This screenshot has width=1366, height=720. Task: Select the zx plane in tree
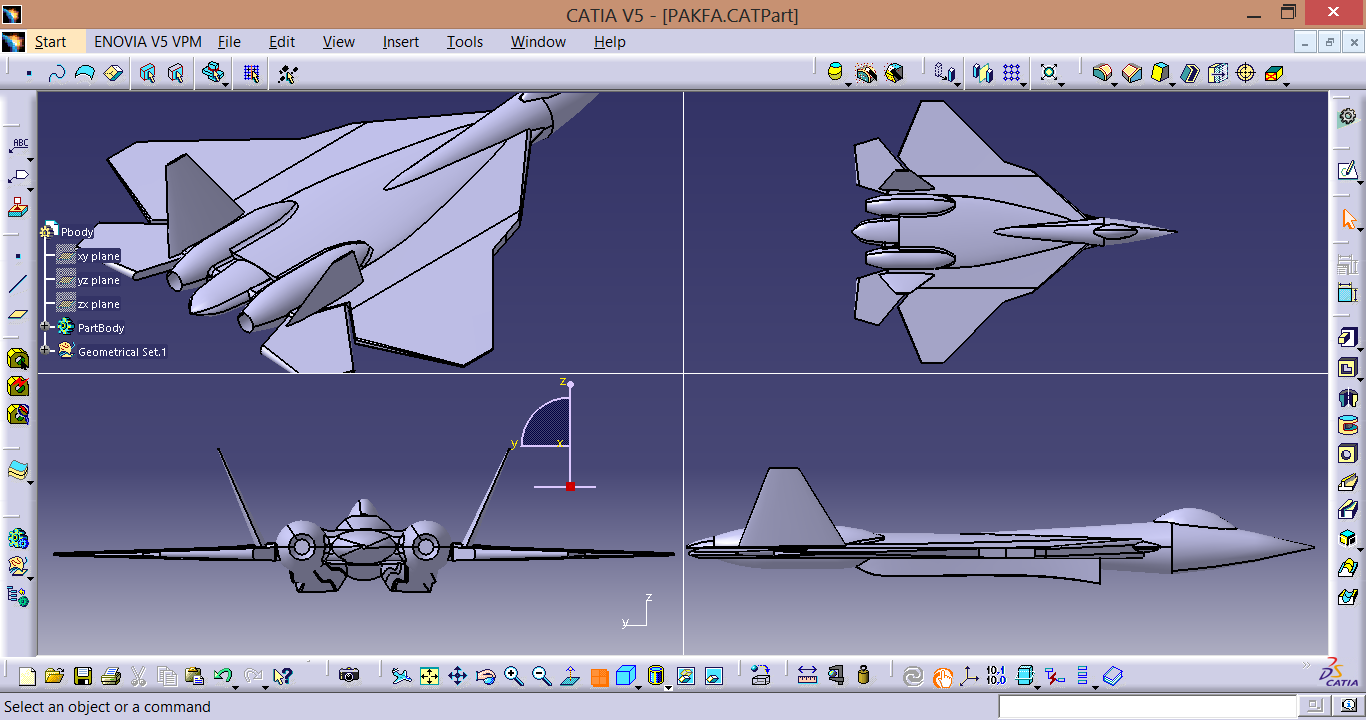[98, 304]
